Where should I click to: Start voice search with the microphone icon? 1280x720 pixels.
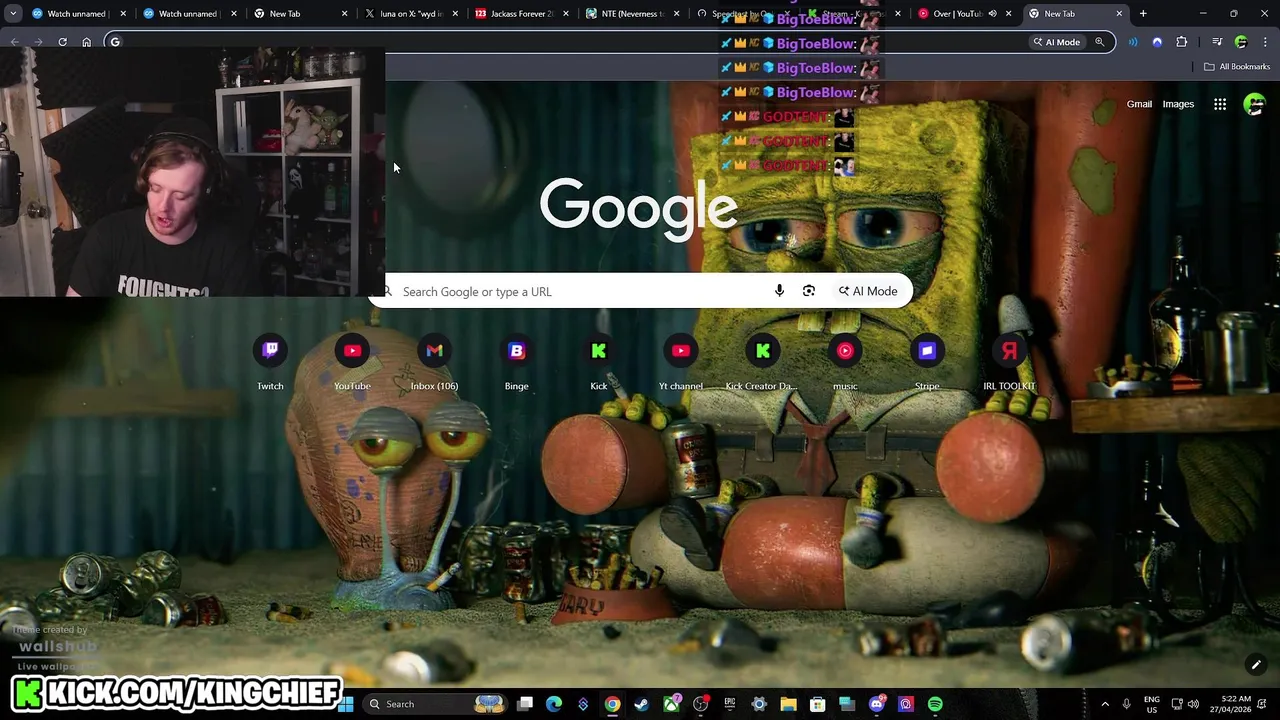coord(779,291)
